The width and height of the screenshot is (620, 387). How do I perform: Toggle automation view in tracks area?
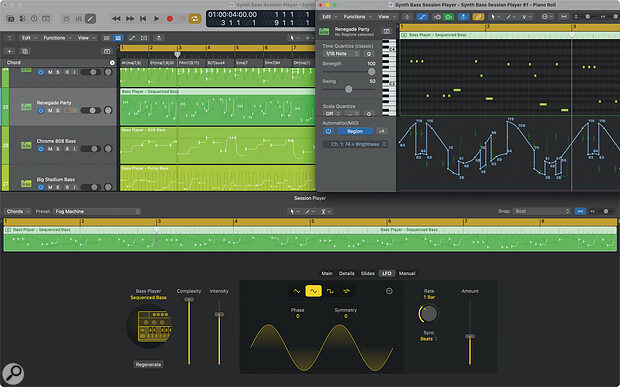pos(132,38)
